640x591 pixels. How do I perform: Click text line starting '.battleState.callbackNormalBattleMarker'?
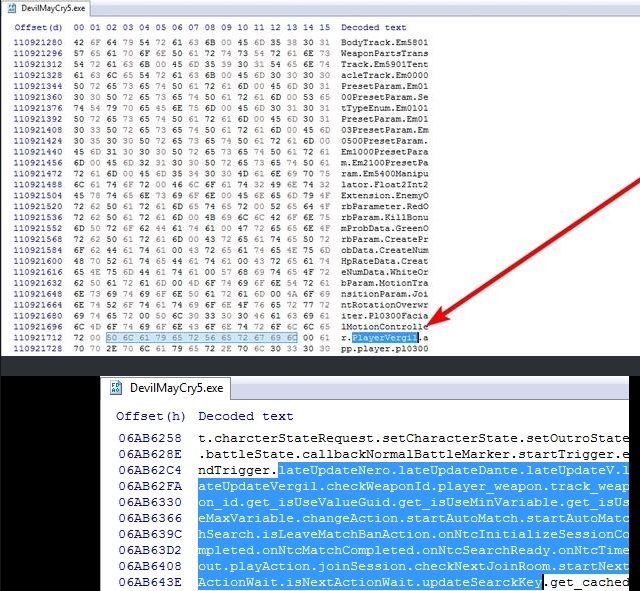point(413,454)
